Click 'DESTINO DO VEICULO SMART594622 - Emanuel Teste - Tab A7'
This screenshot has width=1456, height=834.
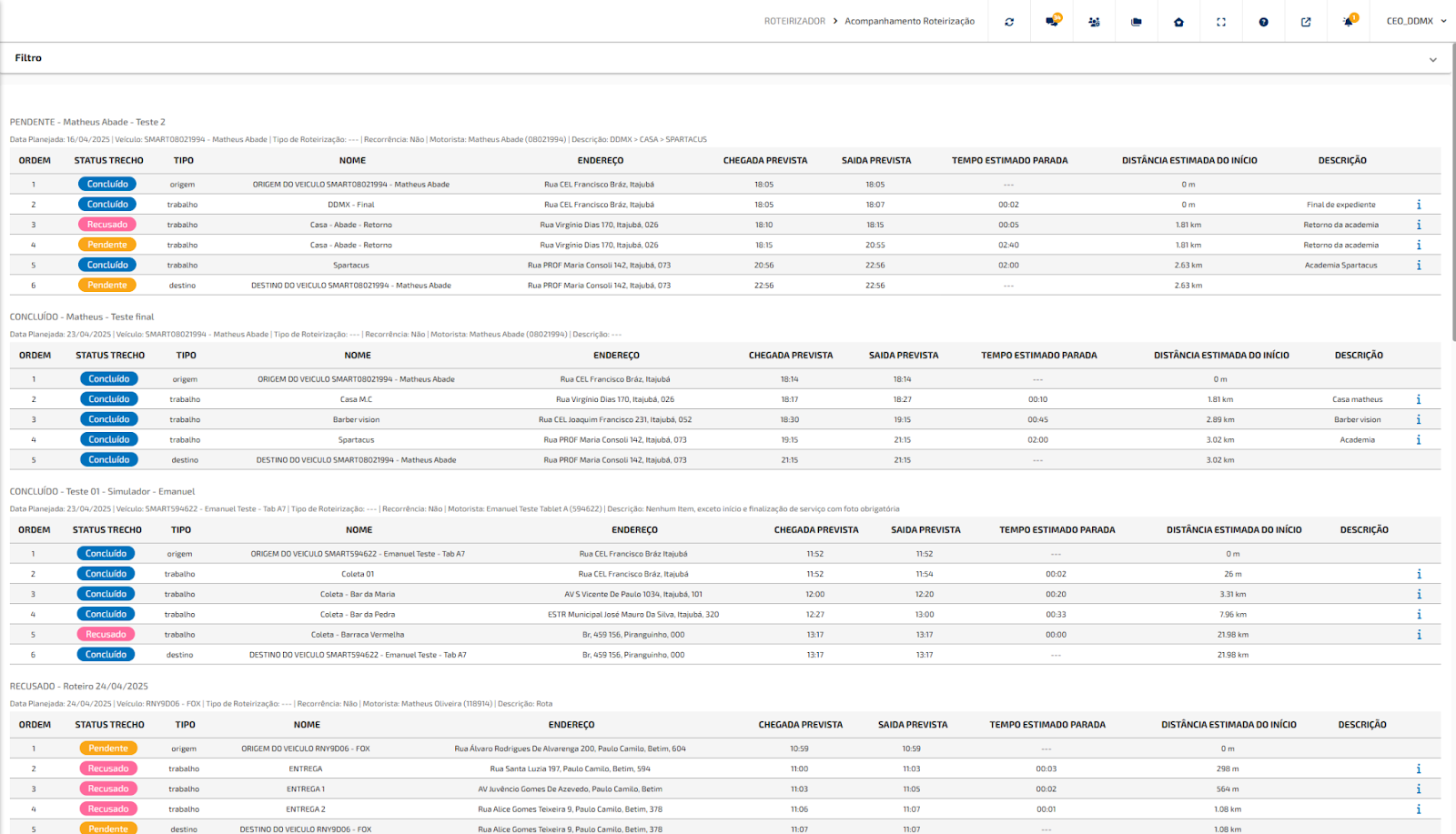pyautogui.click(x=358, y=655)
